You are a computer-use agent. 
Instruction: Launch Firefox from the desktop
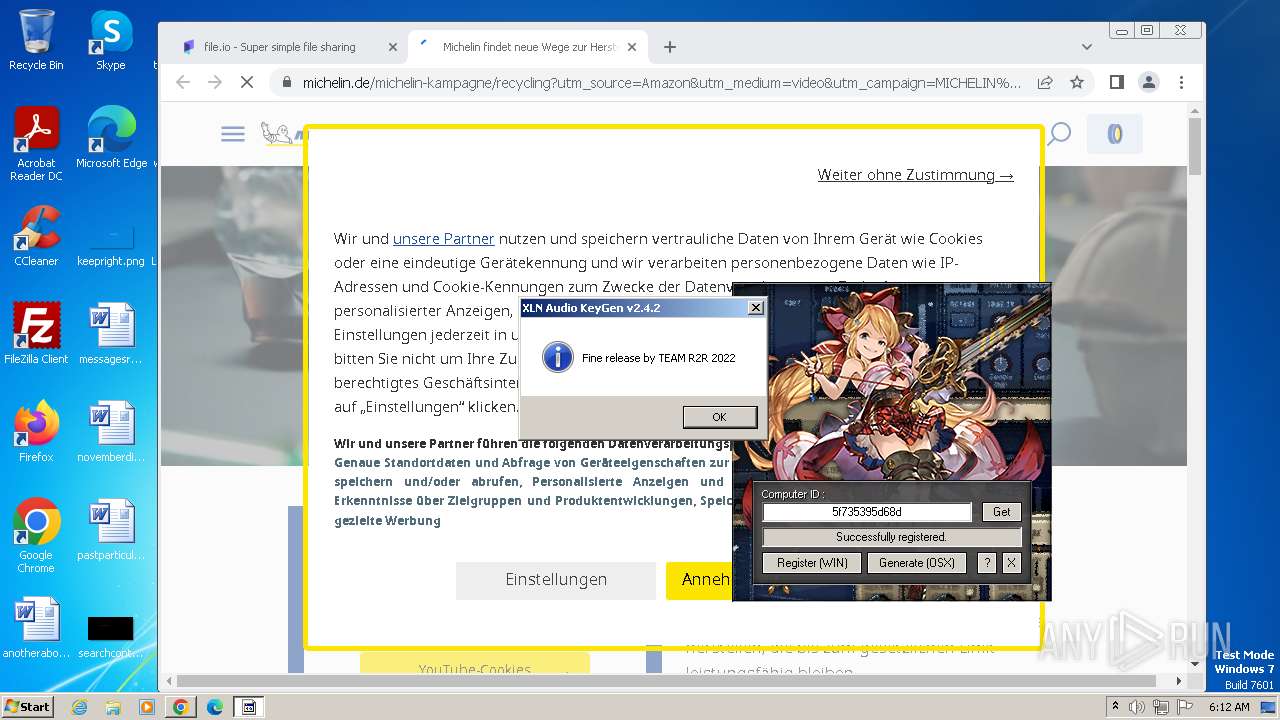point(36,431)
